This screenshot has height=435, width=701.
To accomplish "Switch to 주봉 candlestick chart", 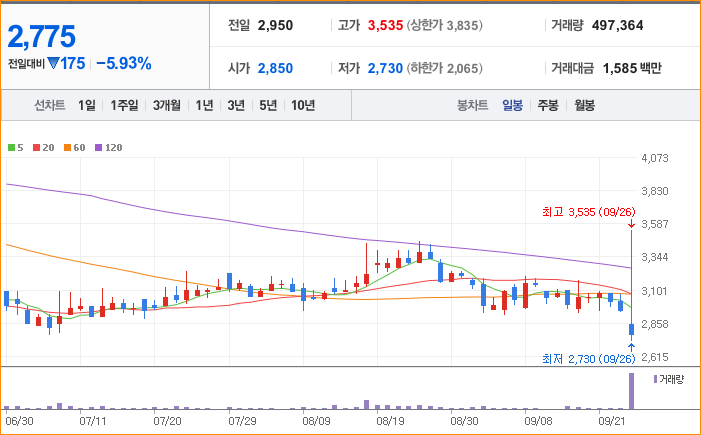I will click(x=548, y=106).
